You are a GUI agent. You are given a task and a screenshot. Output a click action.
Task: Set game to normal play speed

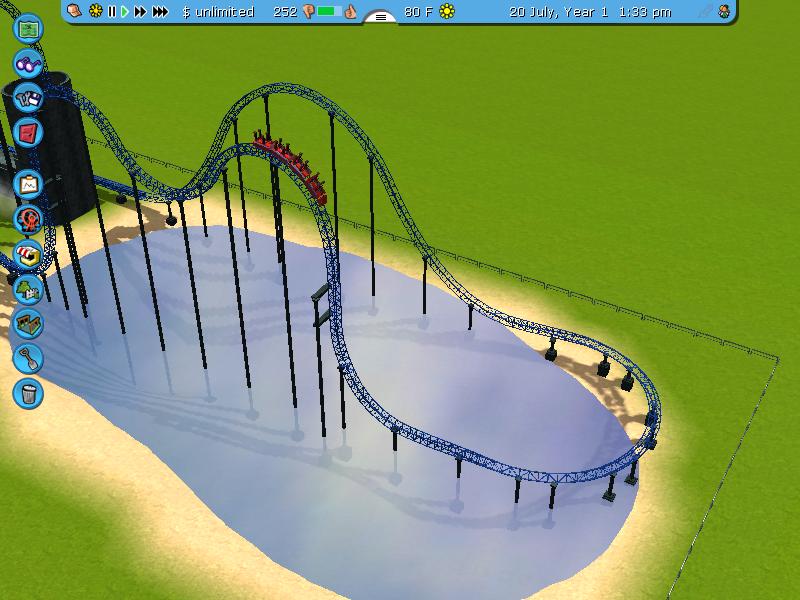124,11
